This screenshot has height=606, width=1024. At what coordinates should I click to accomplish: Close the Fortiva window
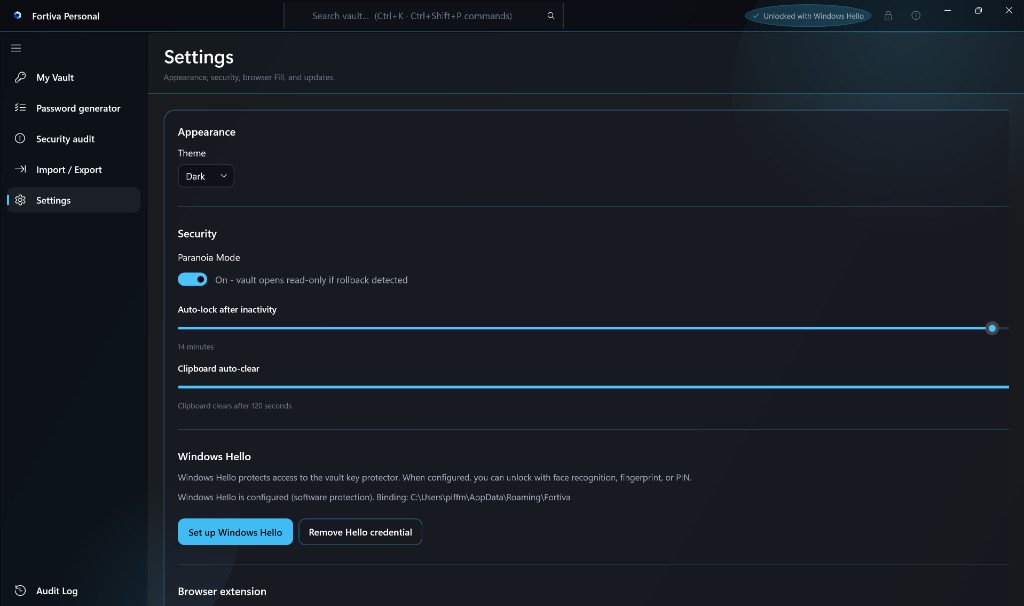(x=1008, y=10)
